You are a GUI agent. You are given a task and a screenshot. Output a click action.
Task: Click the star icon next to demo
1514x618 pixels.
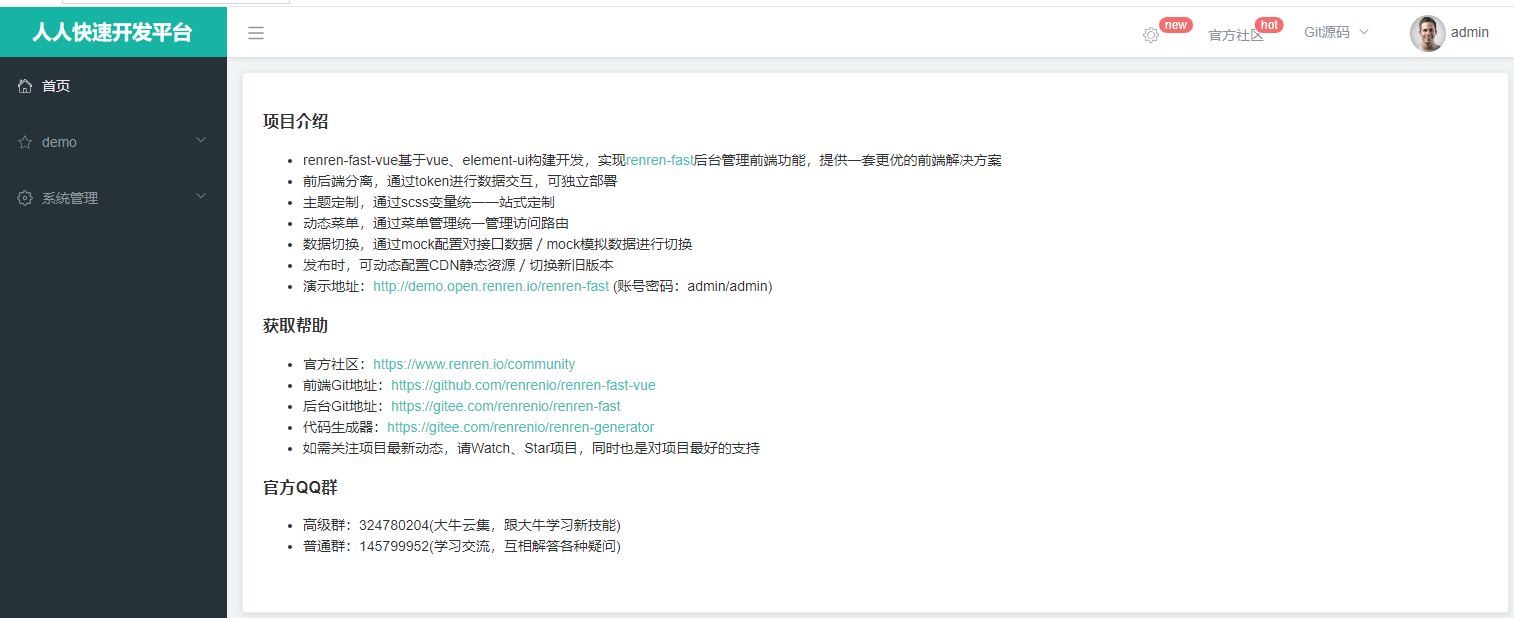tap(25, 142)
